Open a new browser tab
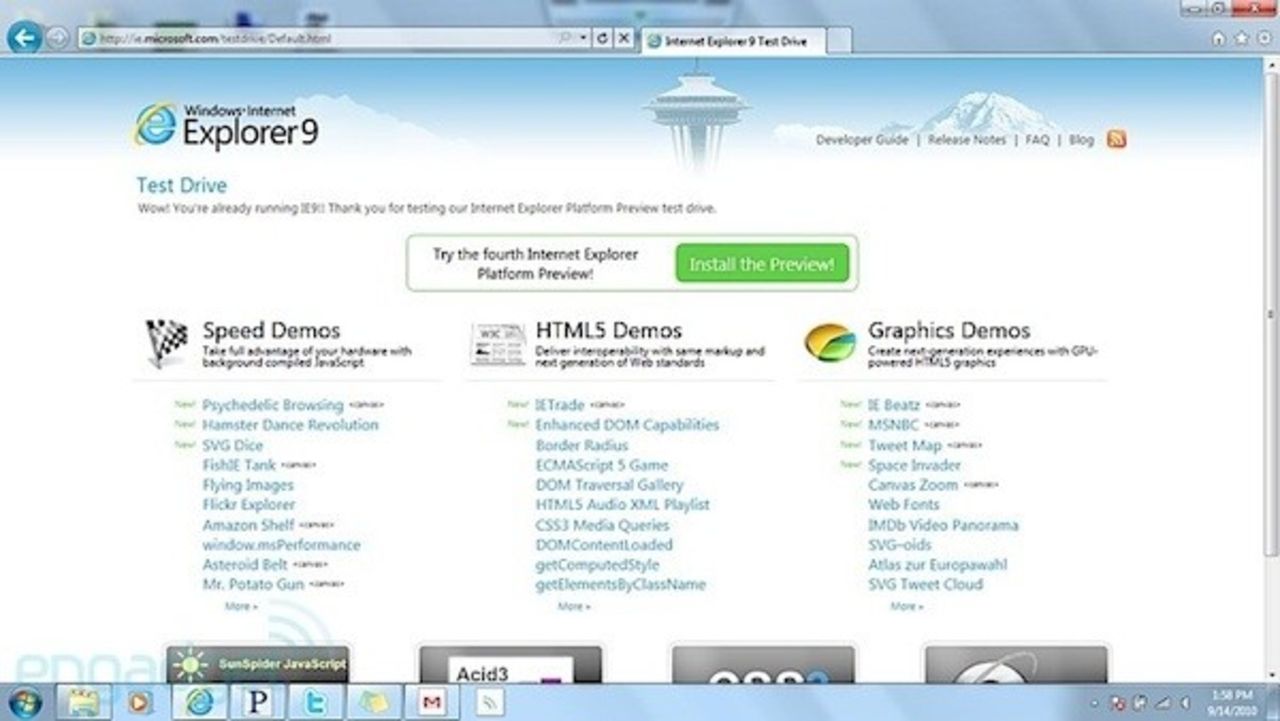 838,41
